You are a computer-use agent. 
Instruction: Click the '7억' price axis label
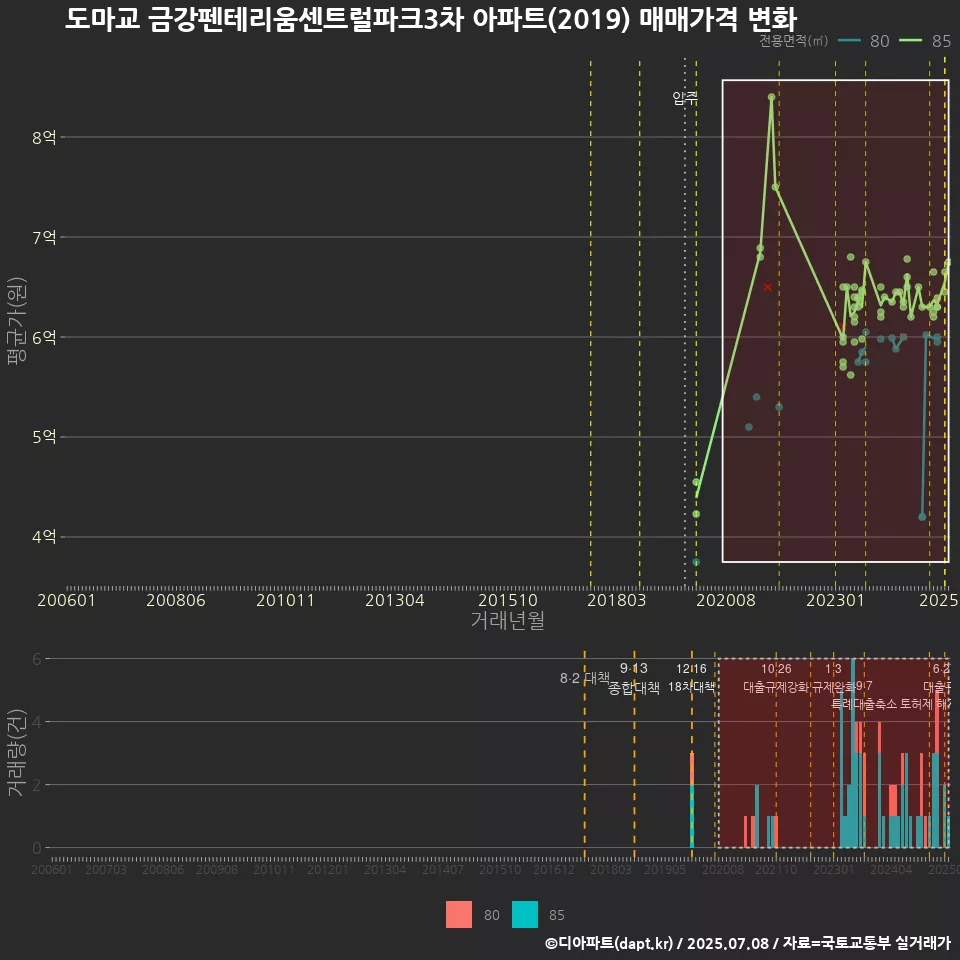point(44,237)
